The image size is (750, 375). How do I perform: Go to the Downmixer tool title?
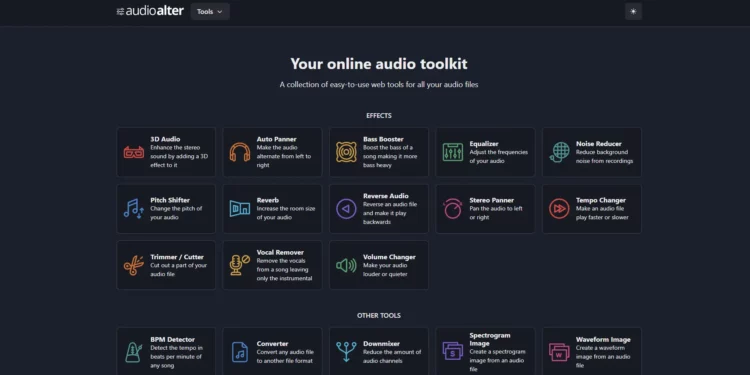click(x=381, y=343)
